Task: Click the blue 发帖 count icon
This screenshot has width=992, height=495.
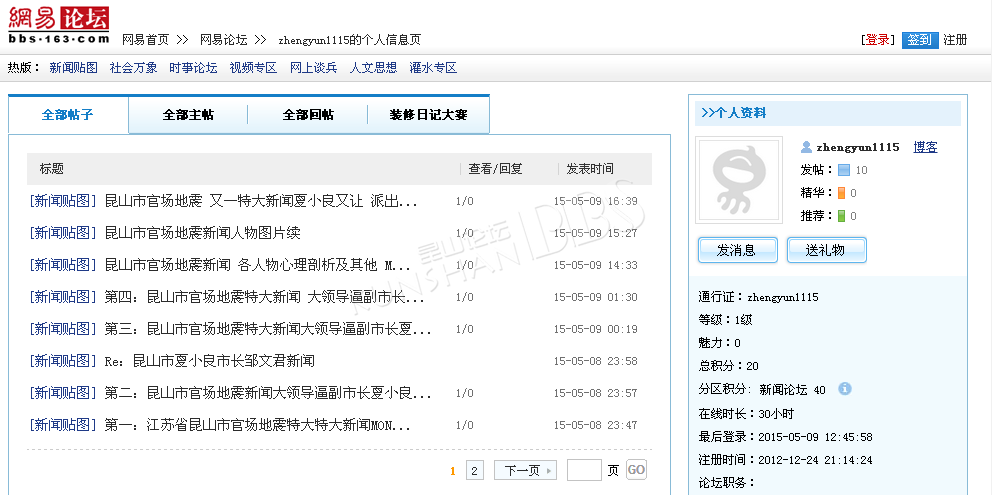Action: [x=843, y=170]
